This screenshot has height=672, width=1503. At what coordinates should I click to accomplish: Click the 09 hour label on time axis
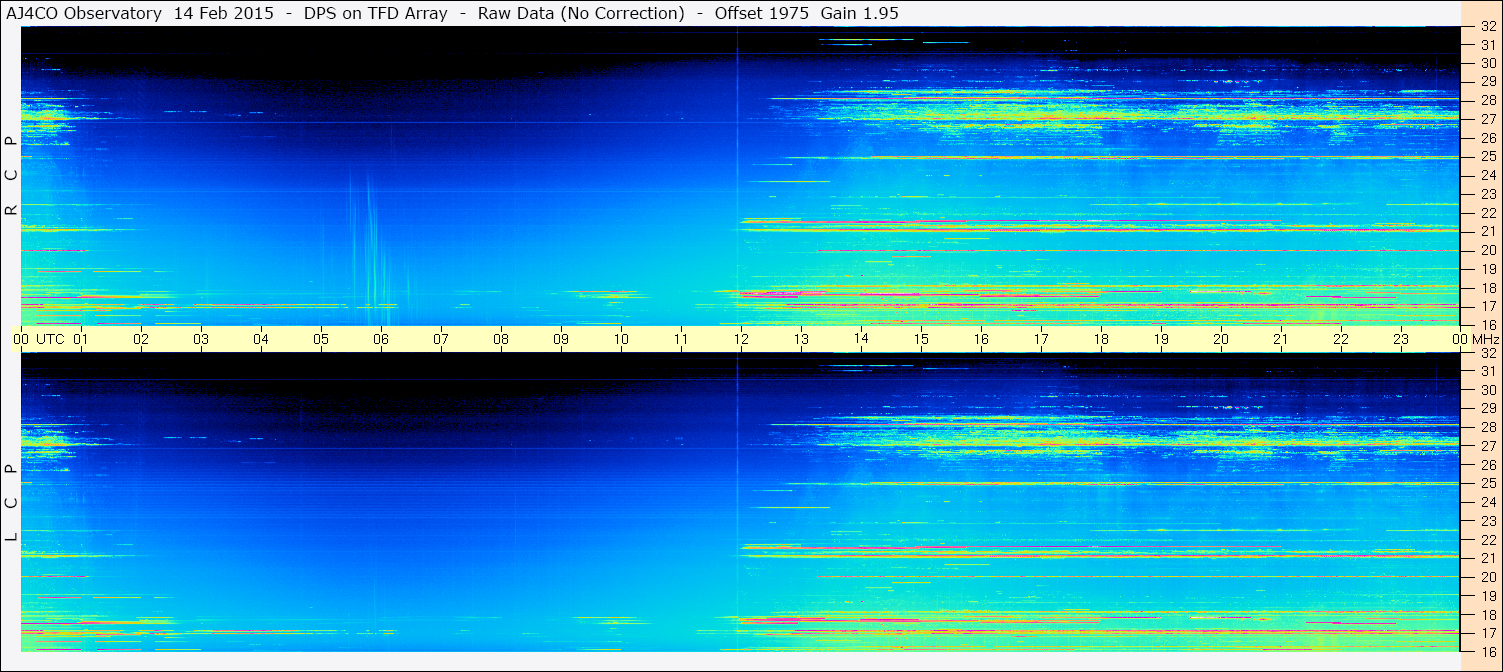[561, 339]
